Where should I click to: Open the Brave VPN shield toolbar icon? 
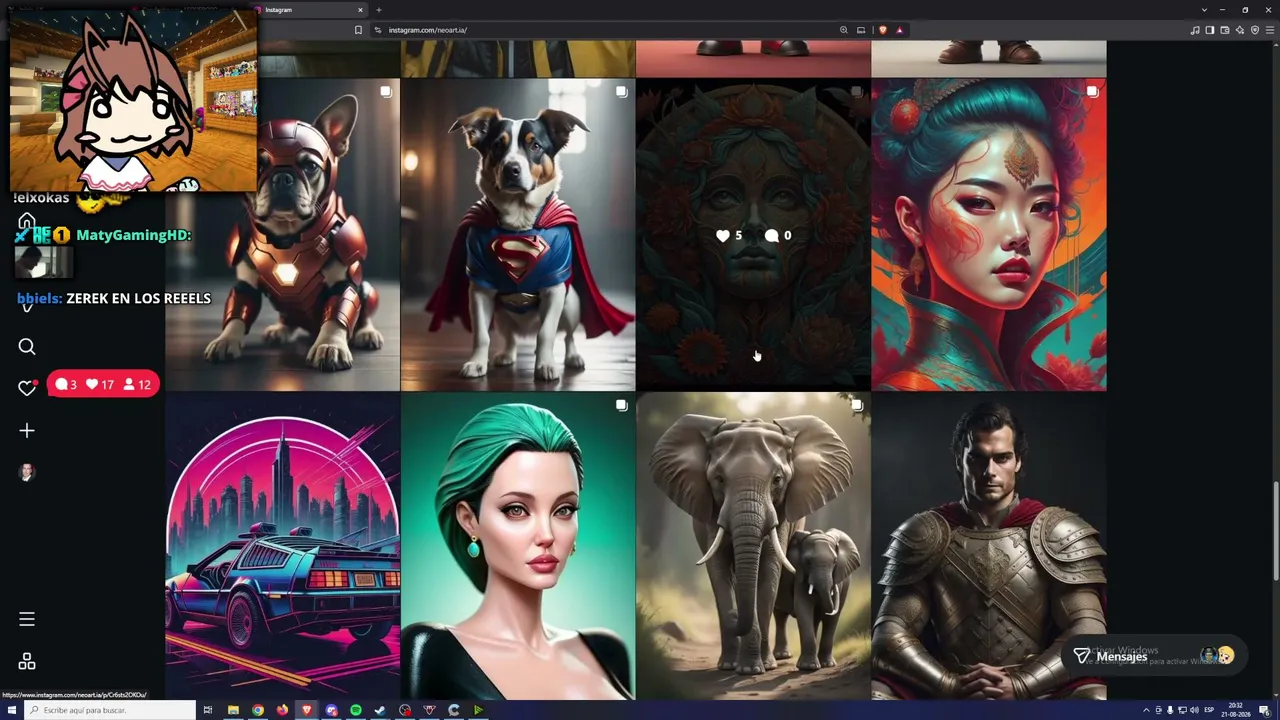point(1255,30)
